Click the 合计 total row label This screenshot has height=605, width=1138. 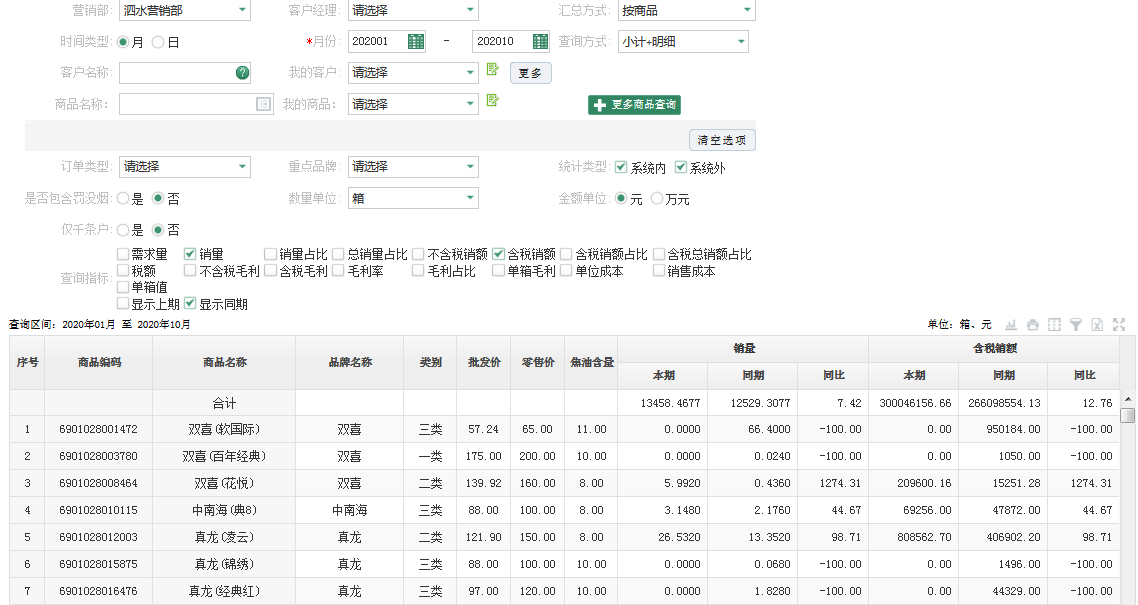point(224,403)
